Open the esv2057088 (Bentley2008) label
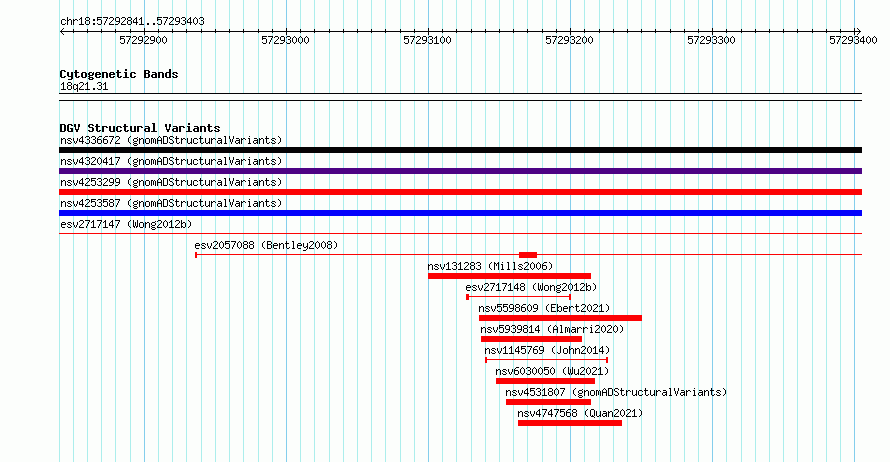 point(266,245)
